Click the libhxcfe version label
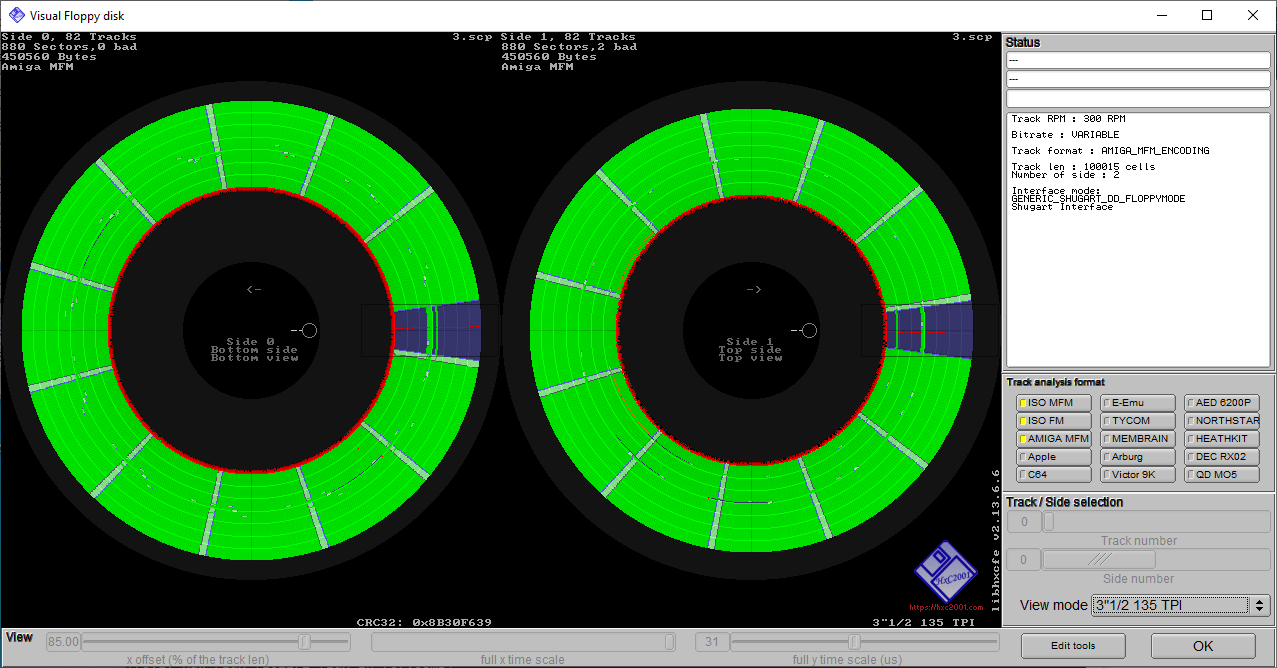Screen dimensions: 1277x668 click(994, 540)
